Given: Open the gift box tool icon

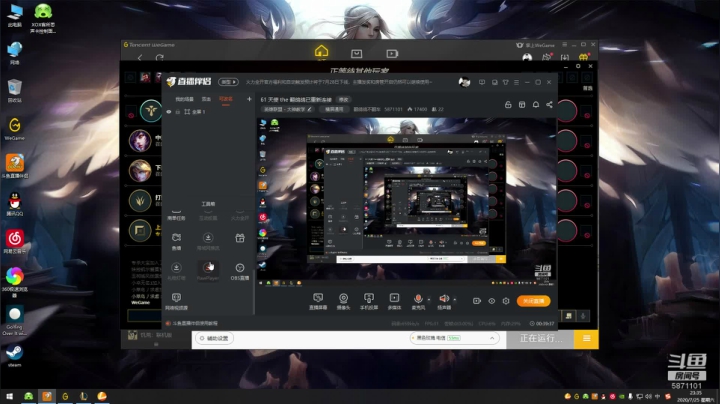Looking at the screenshot, I should (240, 238).
